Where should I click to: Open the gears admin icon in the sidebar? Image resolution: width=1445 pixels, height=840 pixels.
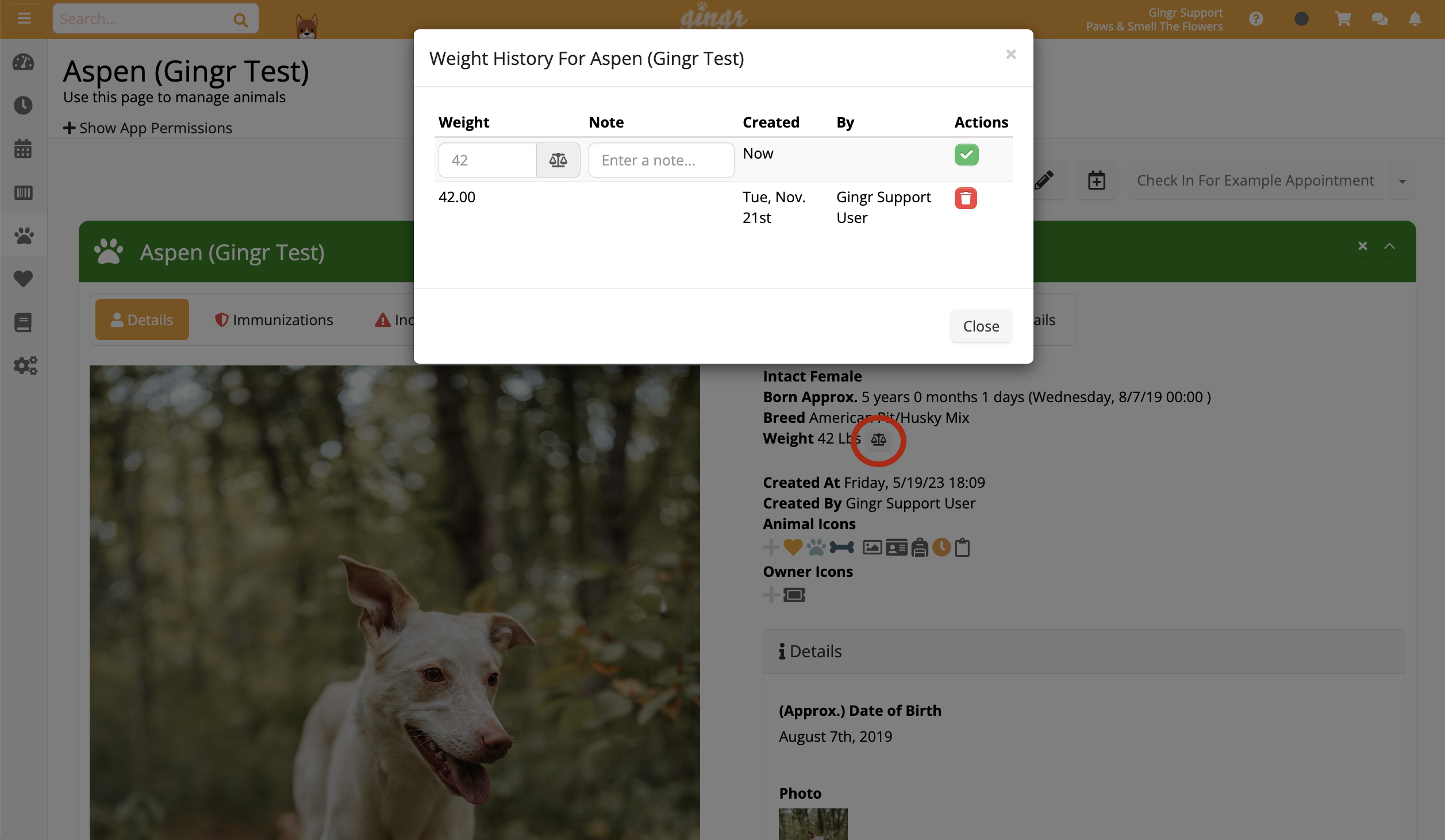point(25,365)
